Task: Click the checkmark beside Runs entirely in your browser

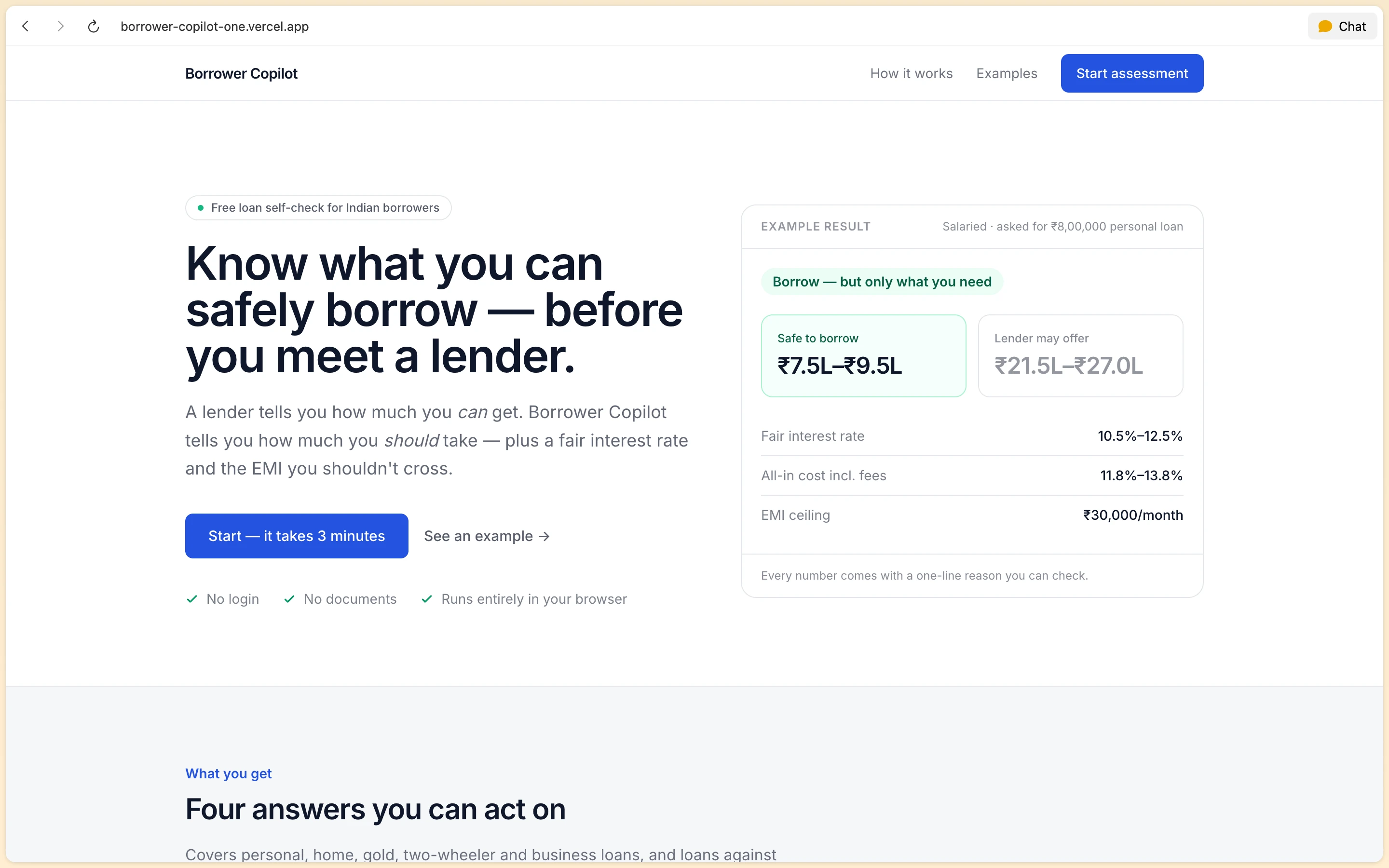Action: (x=426, y=599)
